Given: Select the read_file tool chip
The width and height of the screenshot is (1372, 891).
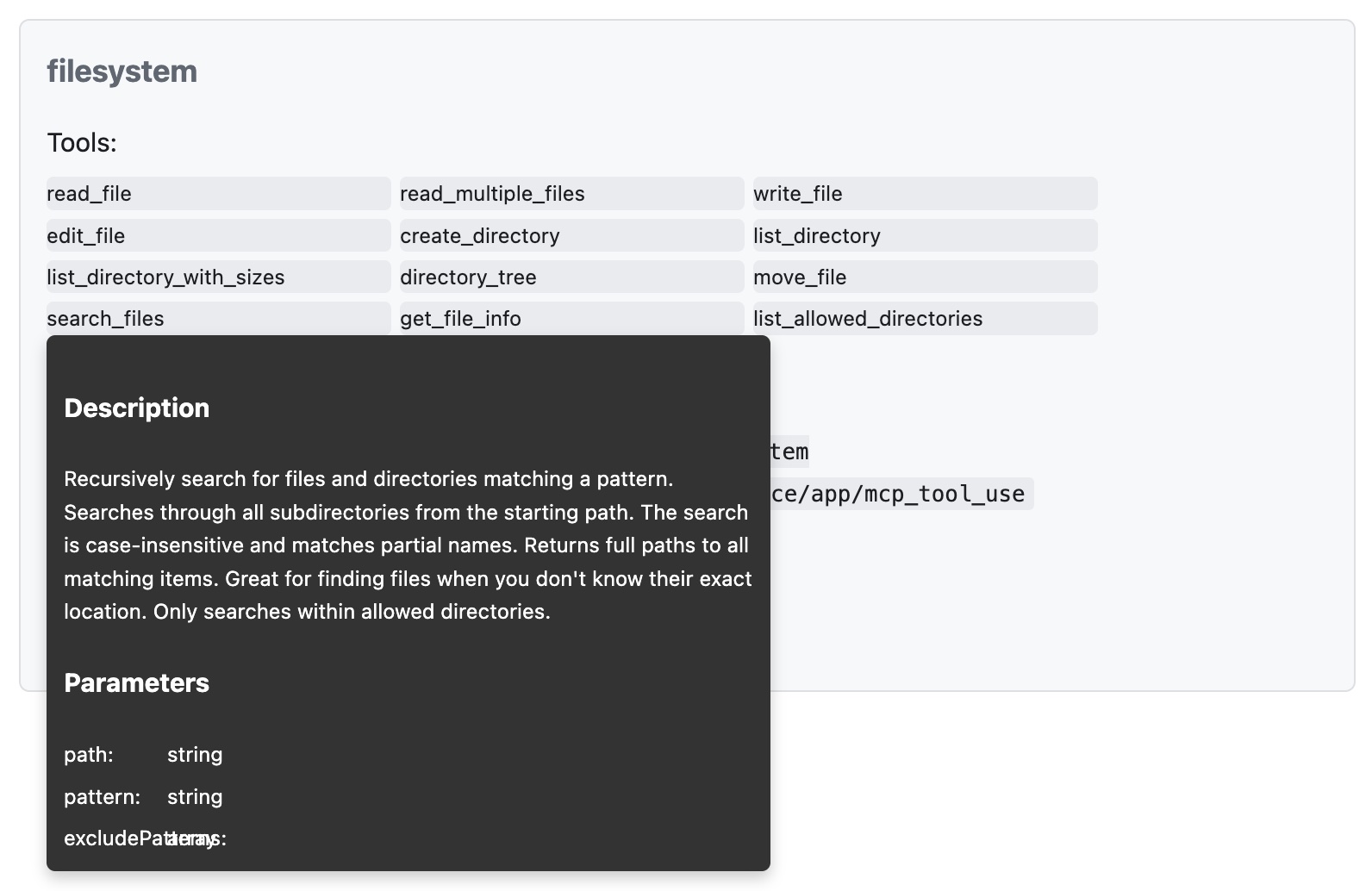Looking at the screenshot, I should (219, 194).
